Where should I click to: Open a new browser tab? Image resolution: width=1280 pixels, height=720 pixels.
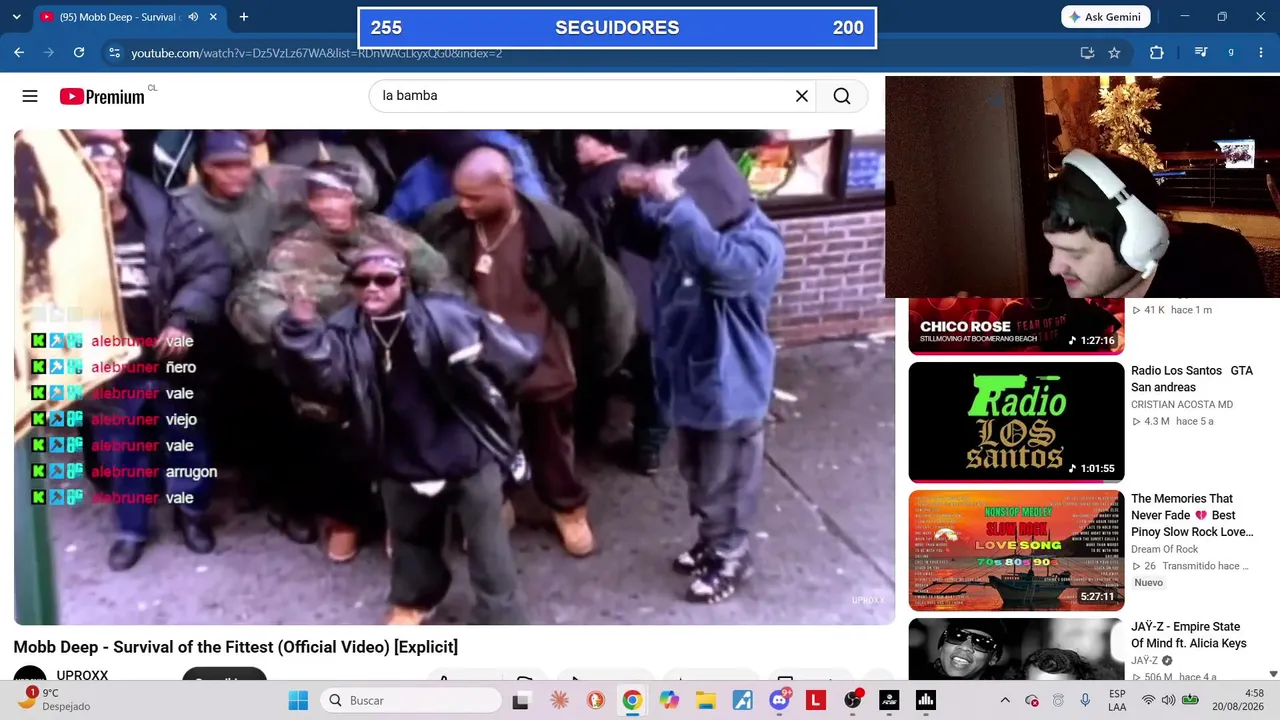pos(243,17)
